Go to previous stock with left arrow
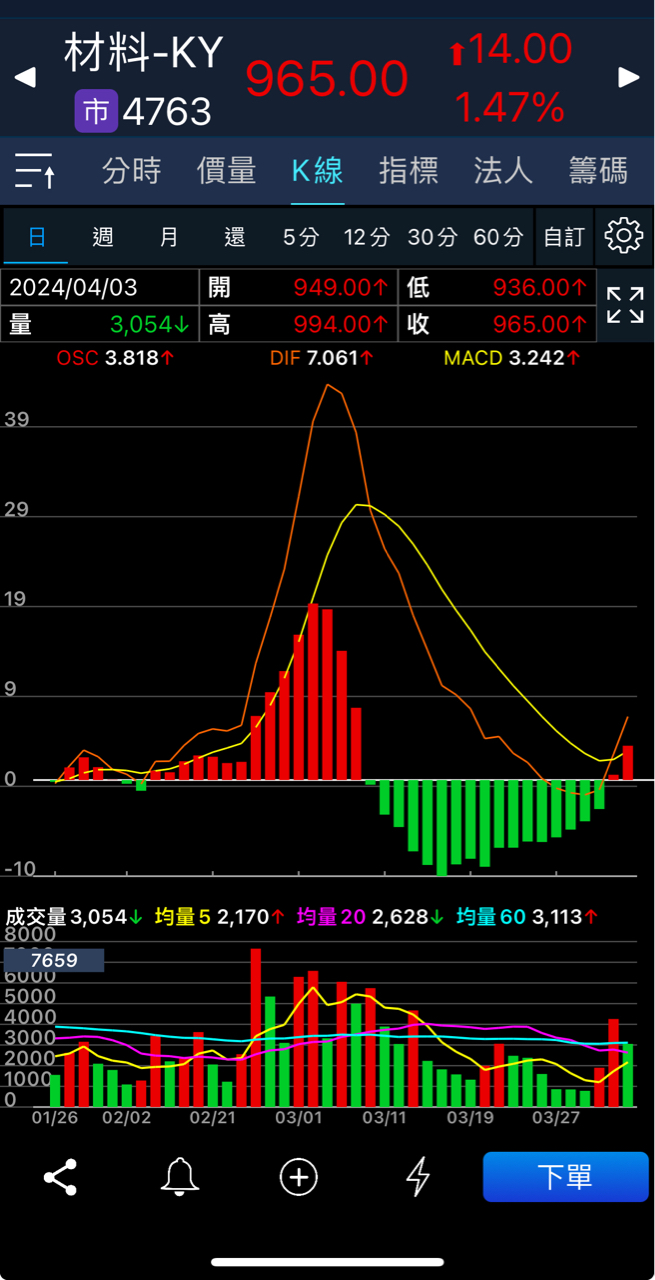This screenshot has height=1280, width=655. pos(25,78)
